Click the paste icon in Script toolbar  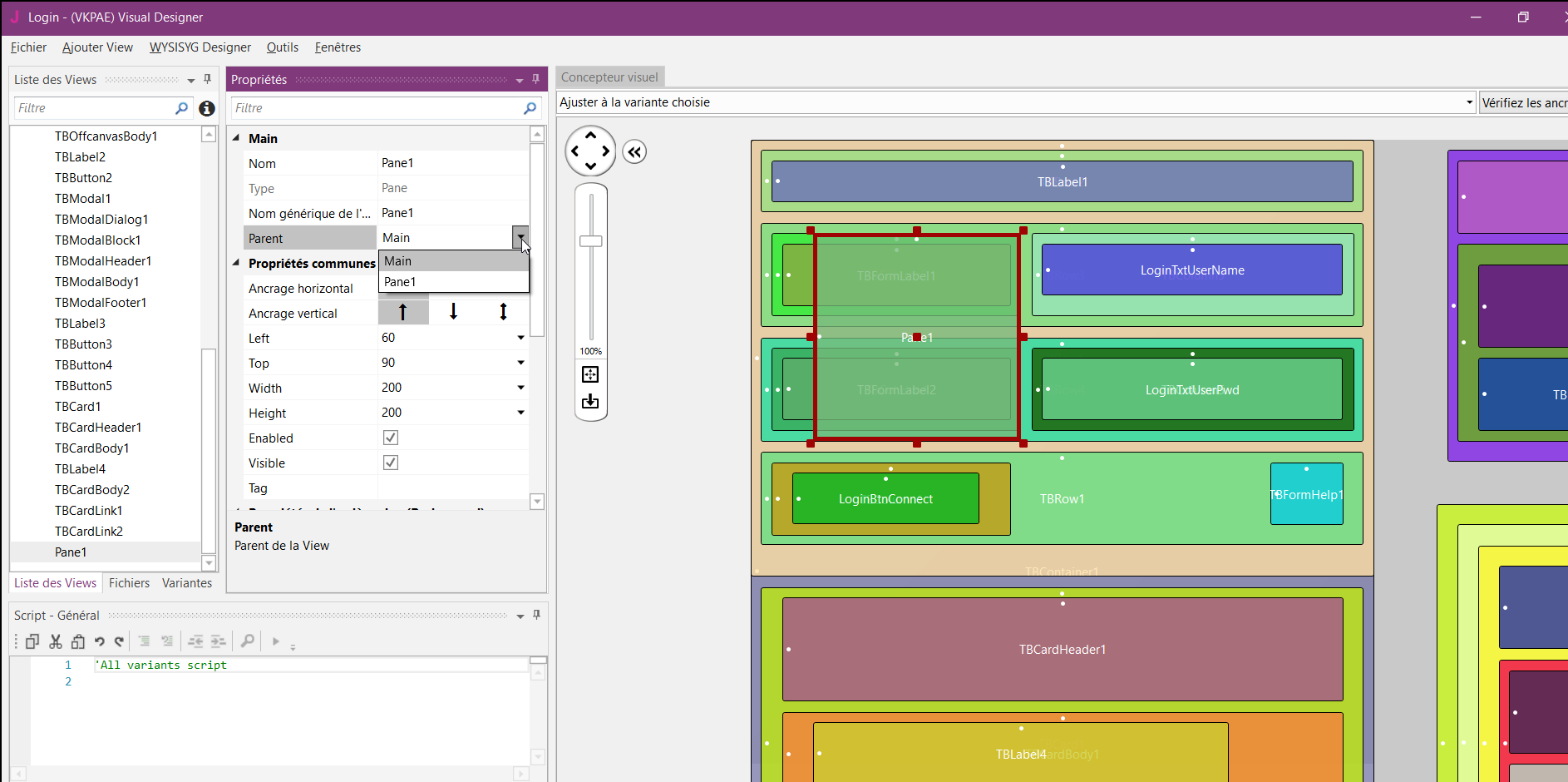(78, 641)
